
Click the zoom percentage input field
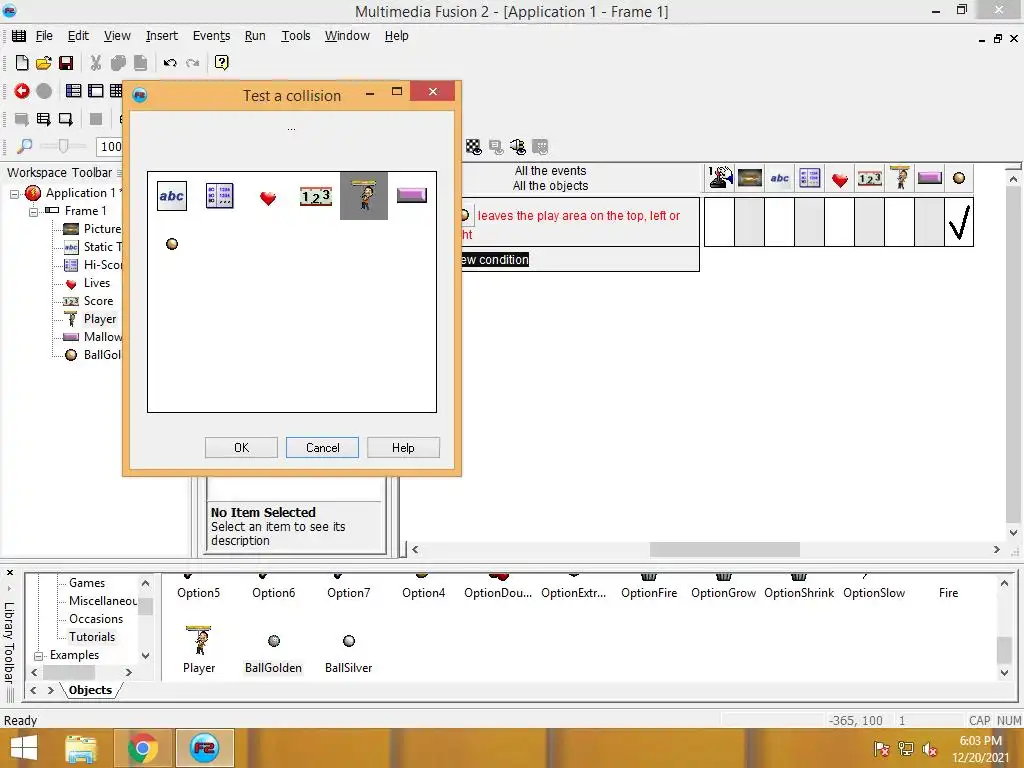pyautogui.click(x=109, y=147)
